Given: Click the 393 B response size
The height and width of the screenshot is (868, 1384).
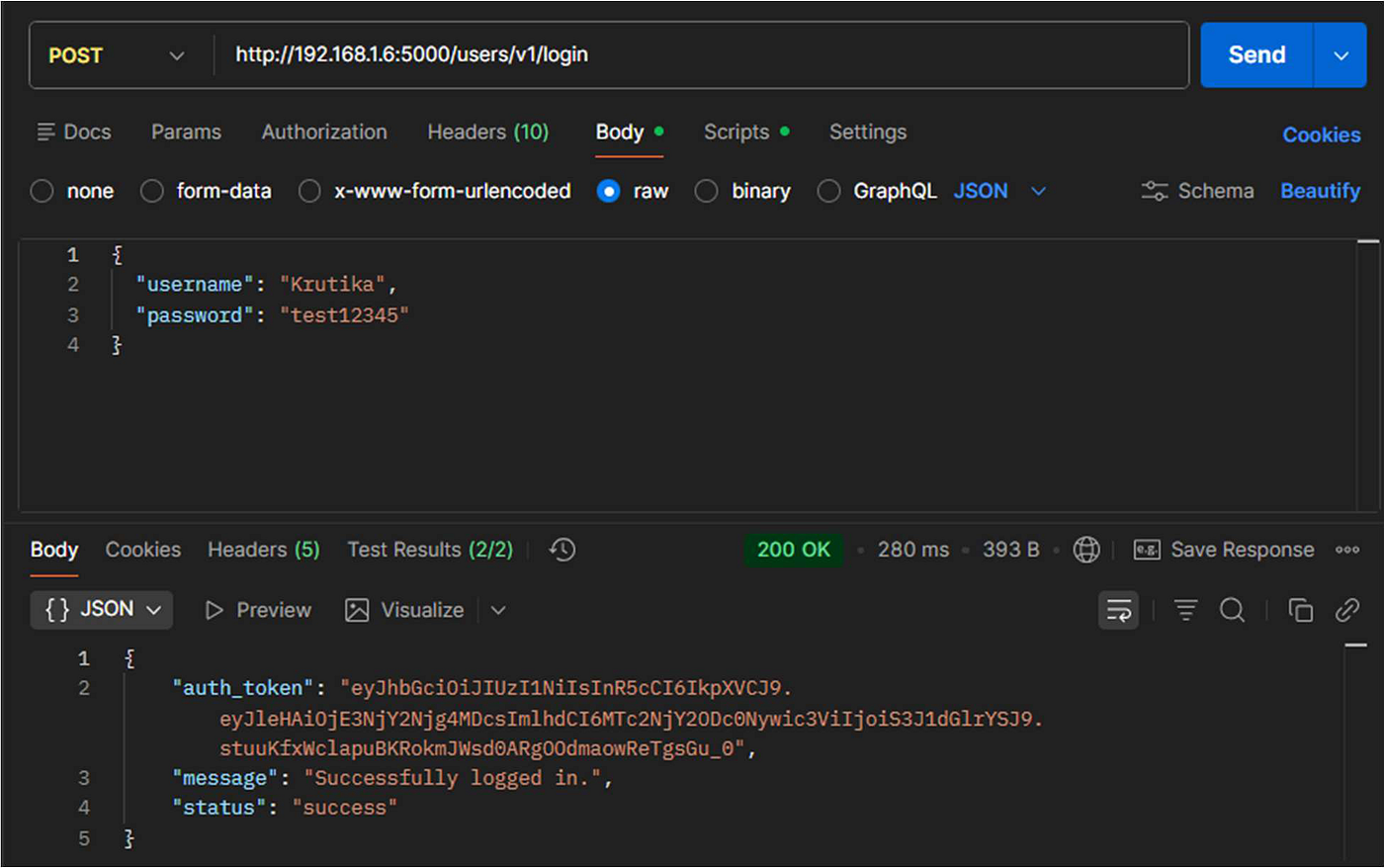Looking at the screenshot, I should pos(1010,550).
